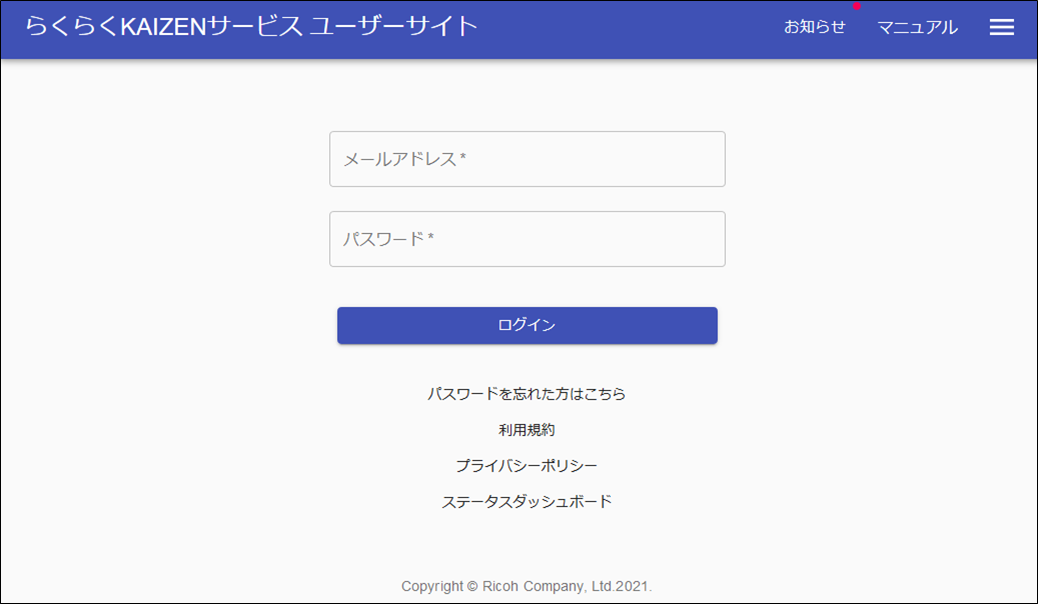Image resolution: width=1038 pixels, height=604 pixels.
Task: Click the マニュアル header link
Action: [x=917, y=27]
